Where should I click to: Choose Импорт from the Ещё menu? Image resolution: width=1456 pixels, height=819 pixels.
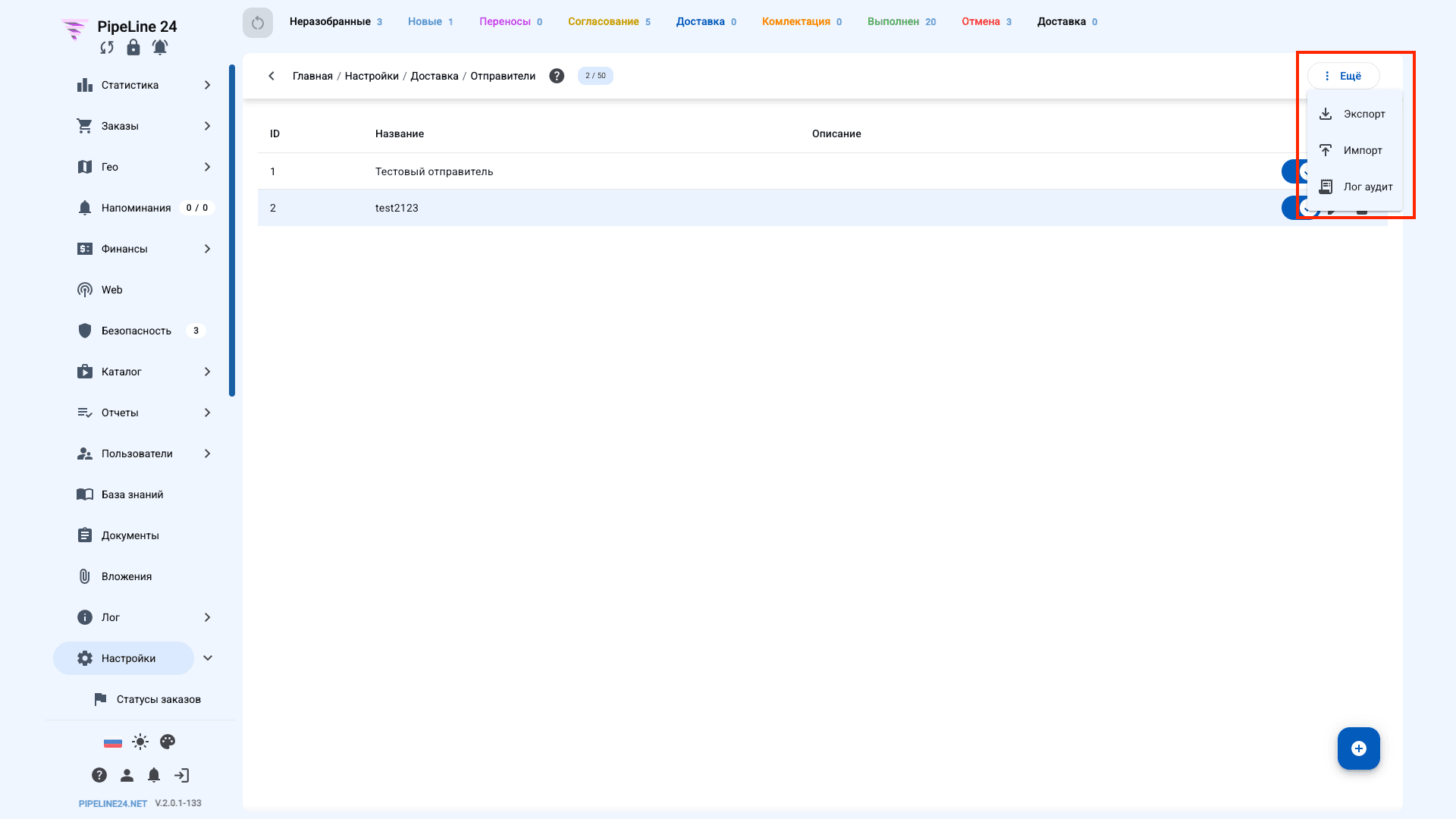[1354, 150]
